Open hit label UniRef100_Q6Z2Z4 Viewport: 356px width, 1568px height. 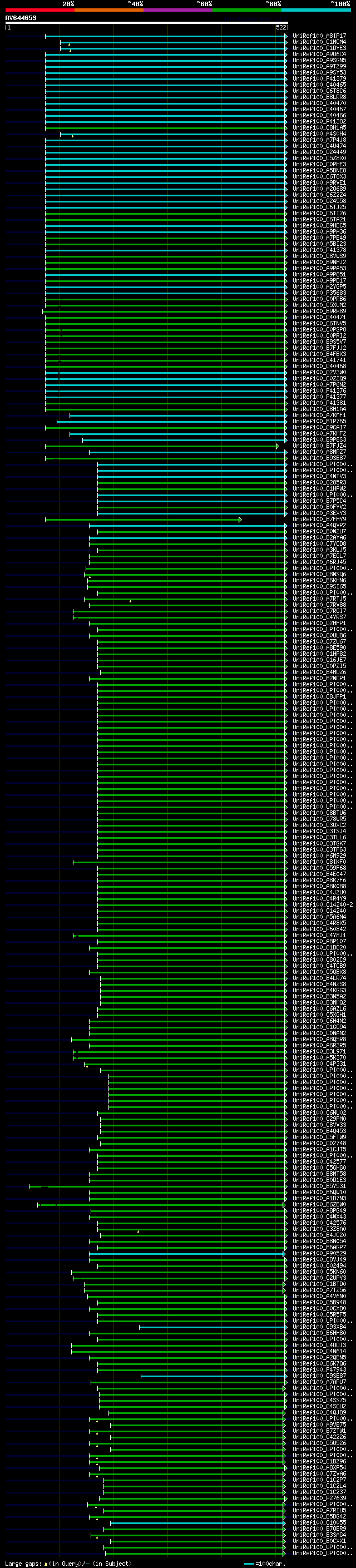tap(319, 195)
